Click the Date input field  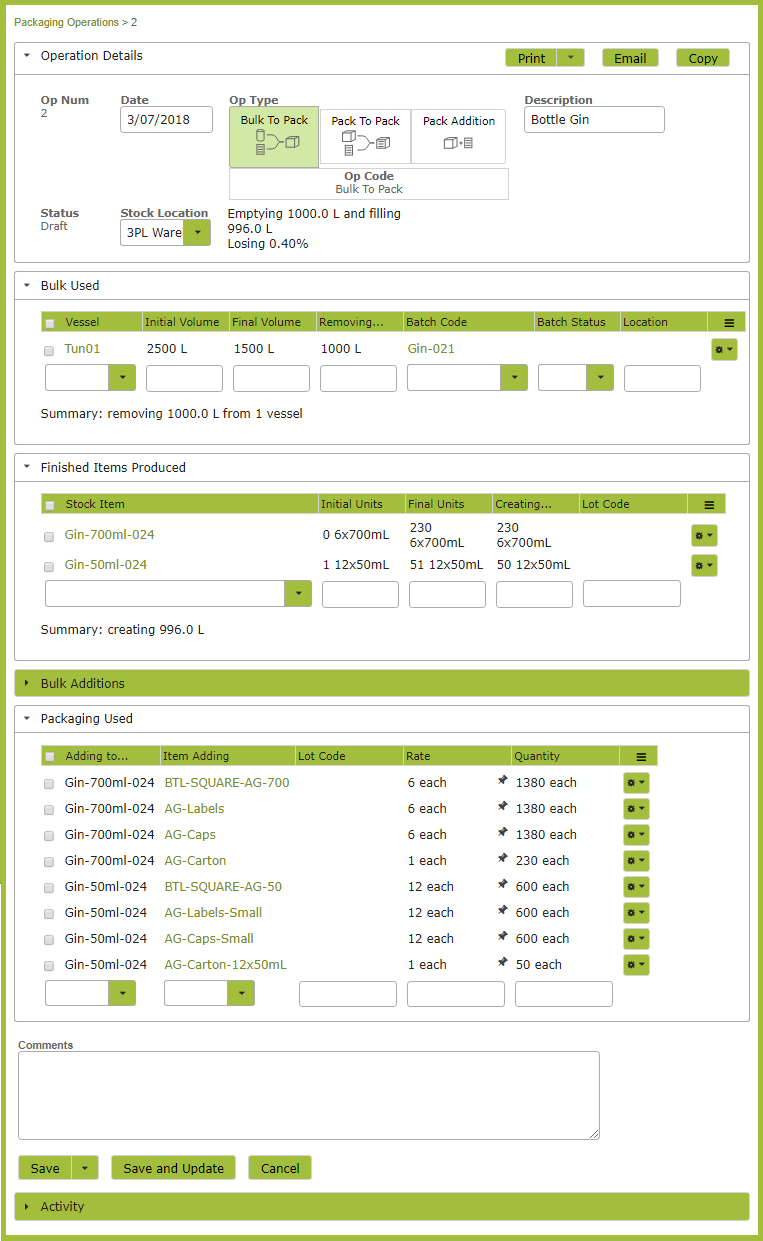166,119
